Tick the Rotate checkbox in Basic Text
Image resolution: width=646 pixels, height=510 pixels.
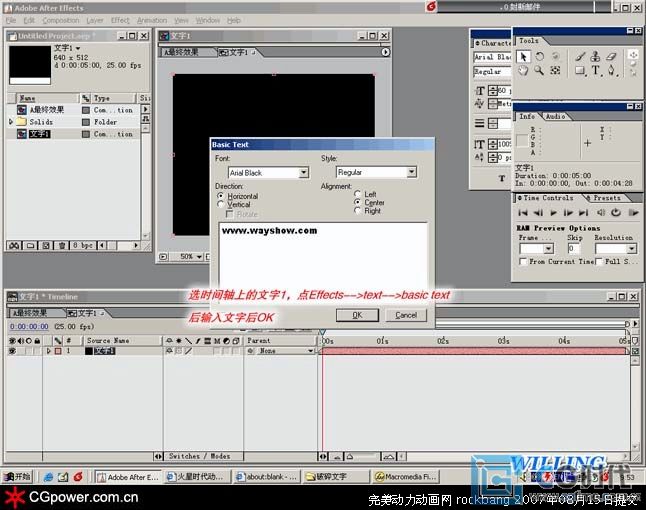[x=229, y=214]
